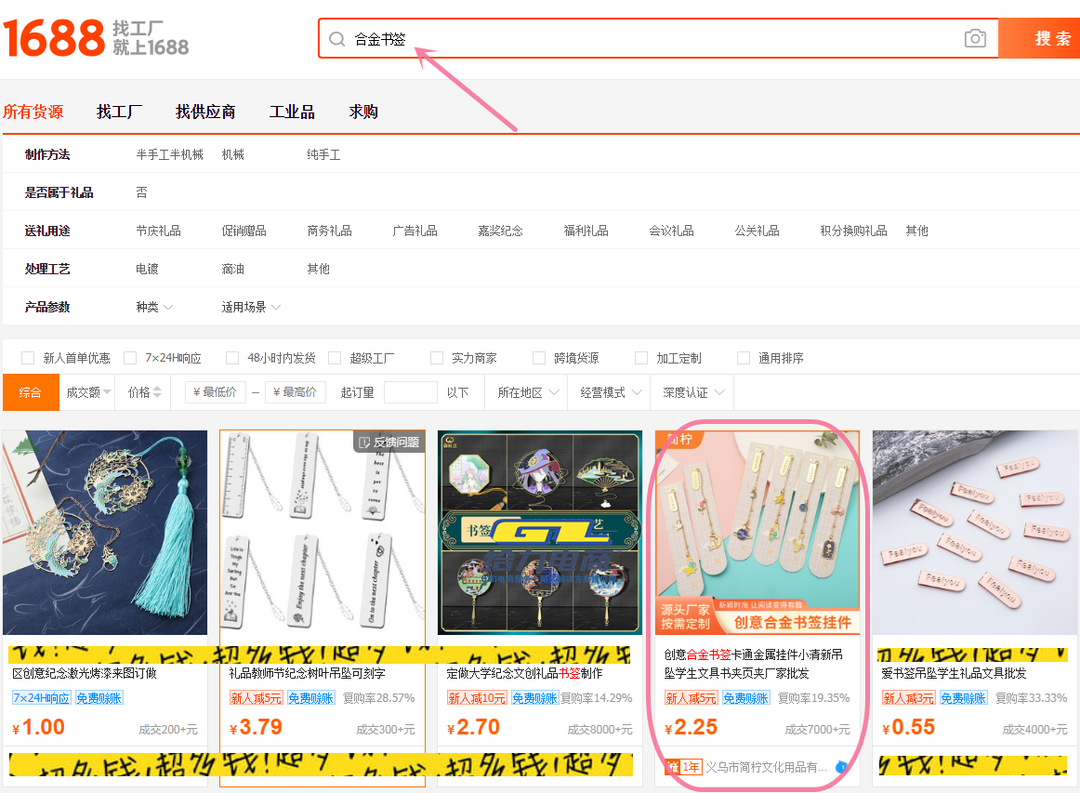
Task: Open the 经营模式 dropdown
Action: tap(610, 393)
